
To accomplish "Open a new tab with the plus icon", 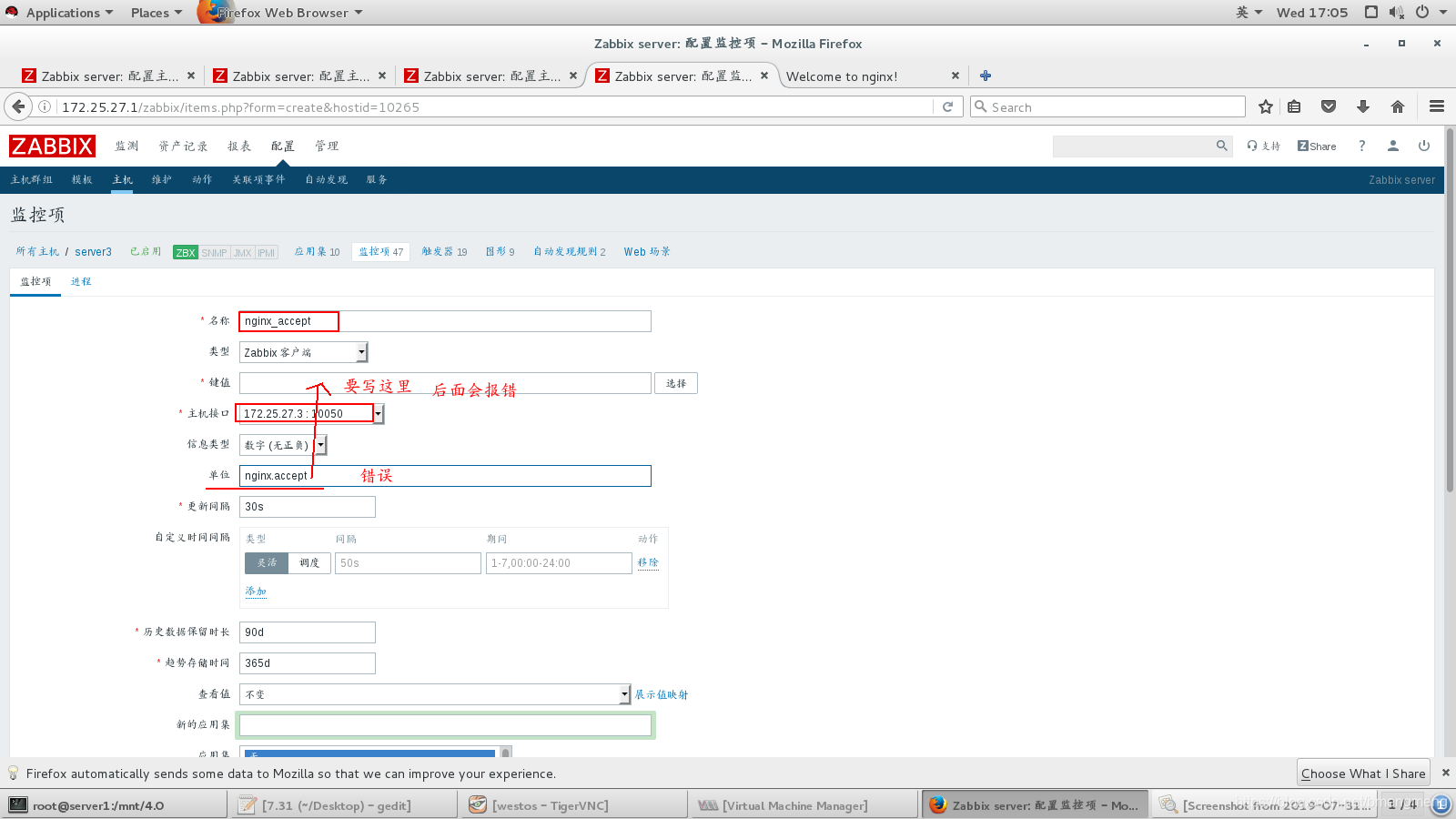I will [x=986, y=76].
